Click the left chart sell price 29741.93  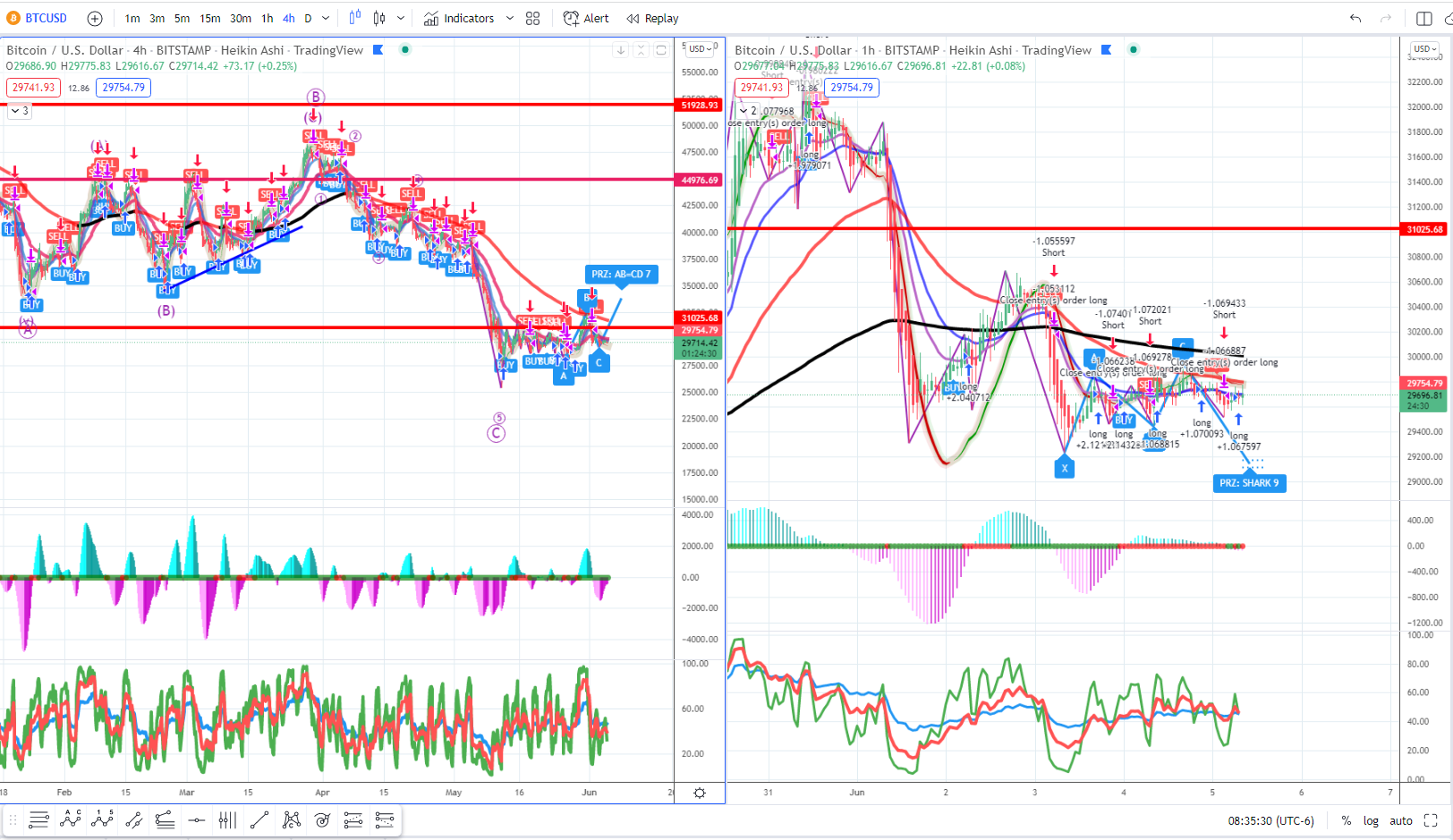(x=33, y=88)
